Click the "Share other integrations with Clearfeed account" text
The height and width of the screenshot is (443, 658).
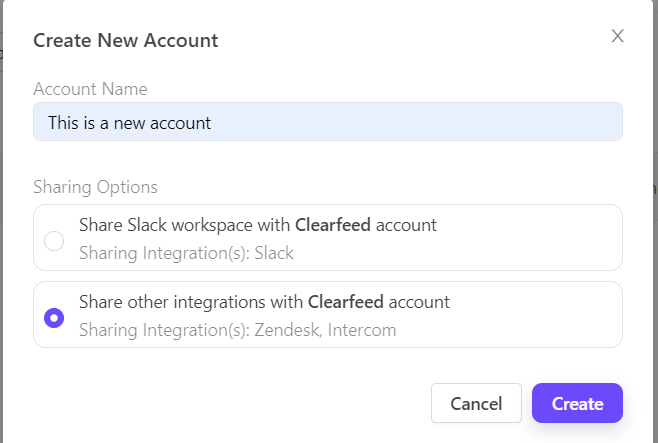(x=264, y=301)
